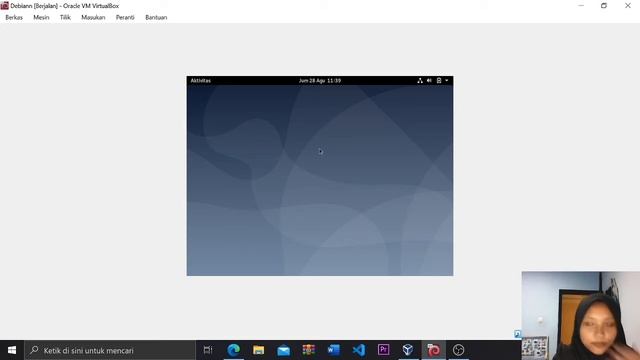Viewport: 640px width, 360px height.
Task: Expand the Debian system menu arrow
Action: (x=447, y=80)
